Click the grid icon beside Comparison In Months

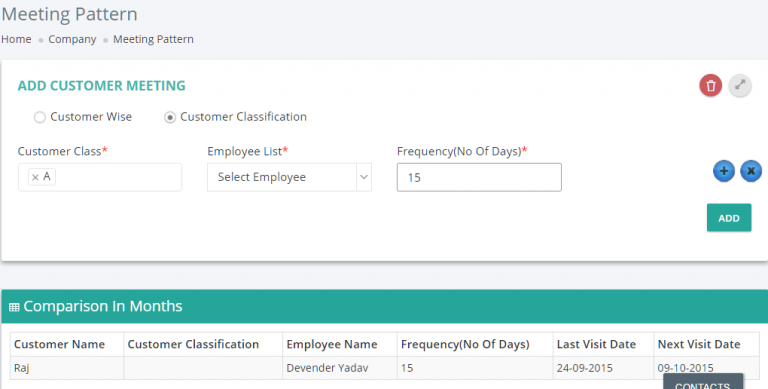(14, 307)
